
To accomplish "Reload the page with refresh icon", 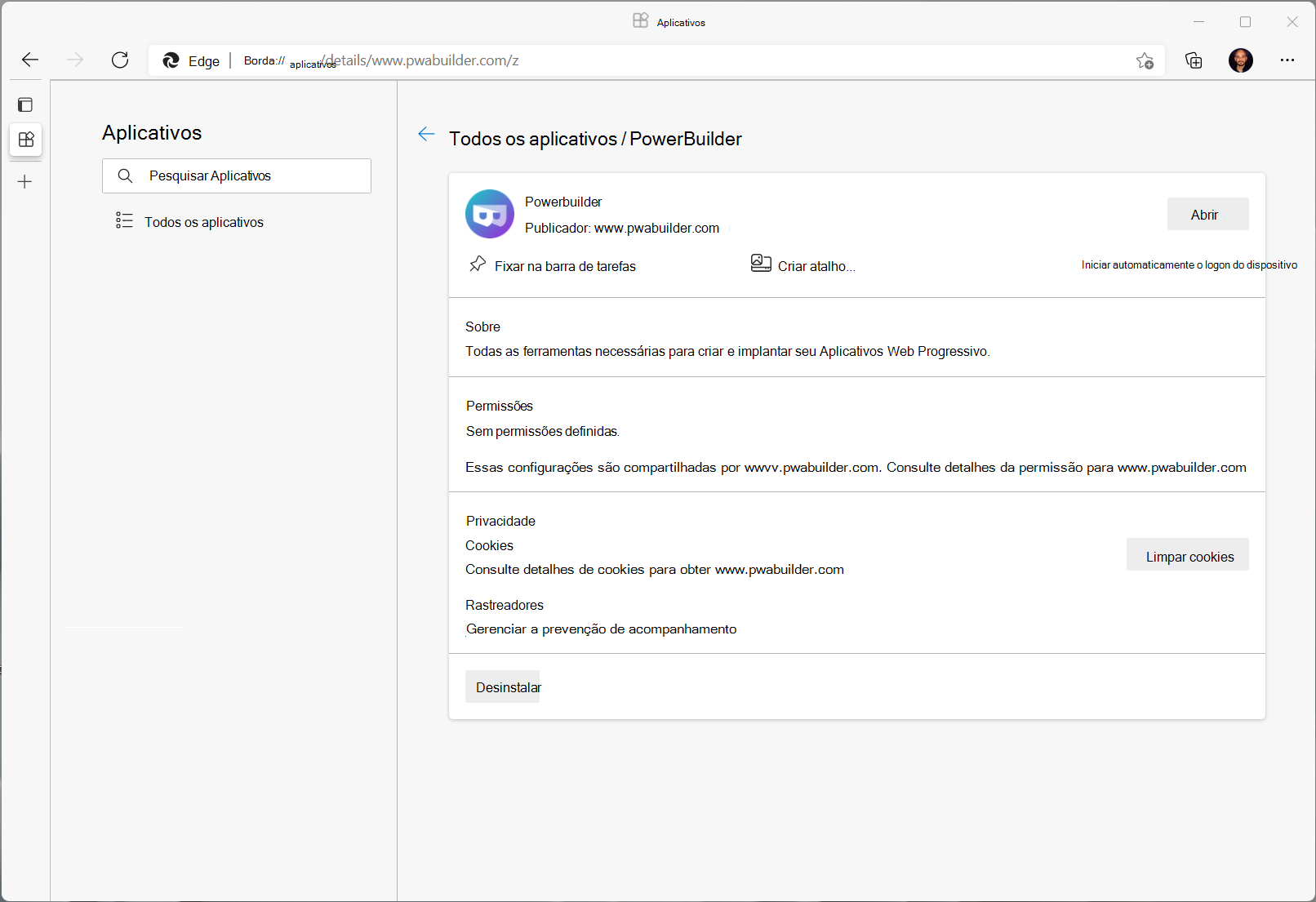I will pos(120,60).
